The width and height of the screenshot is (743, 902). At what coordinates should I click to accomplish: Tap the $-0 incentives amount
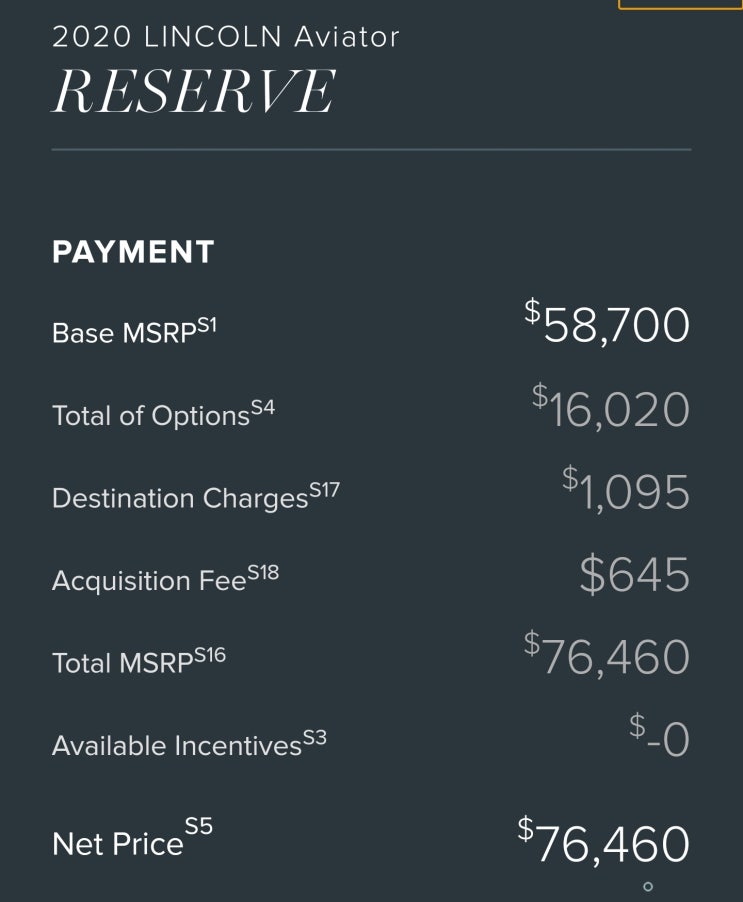(x=659, y=736)
